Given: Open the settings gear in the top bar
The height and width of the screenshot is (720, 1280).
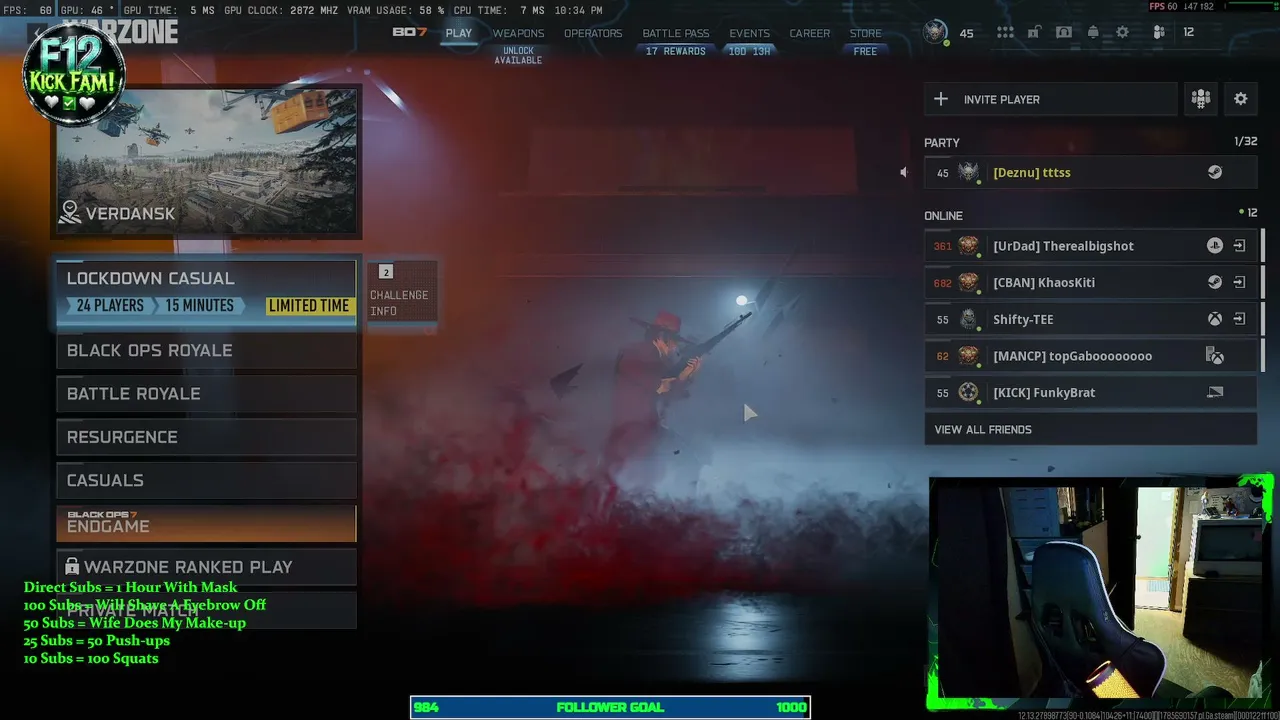Looking at the screenshot, I should tap(1123, 33).
